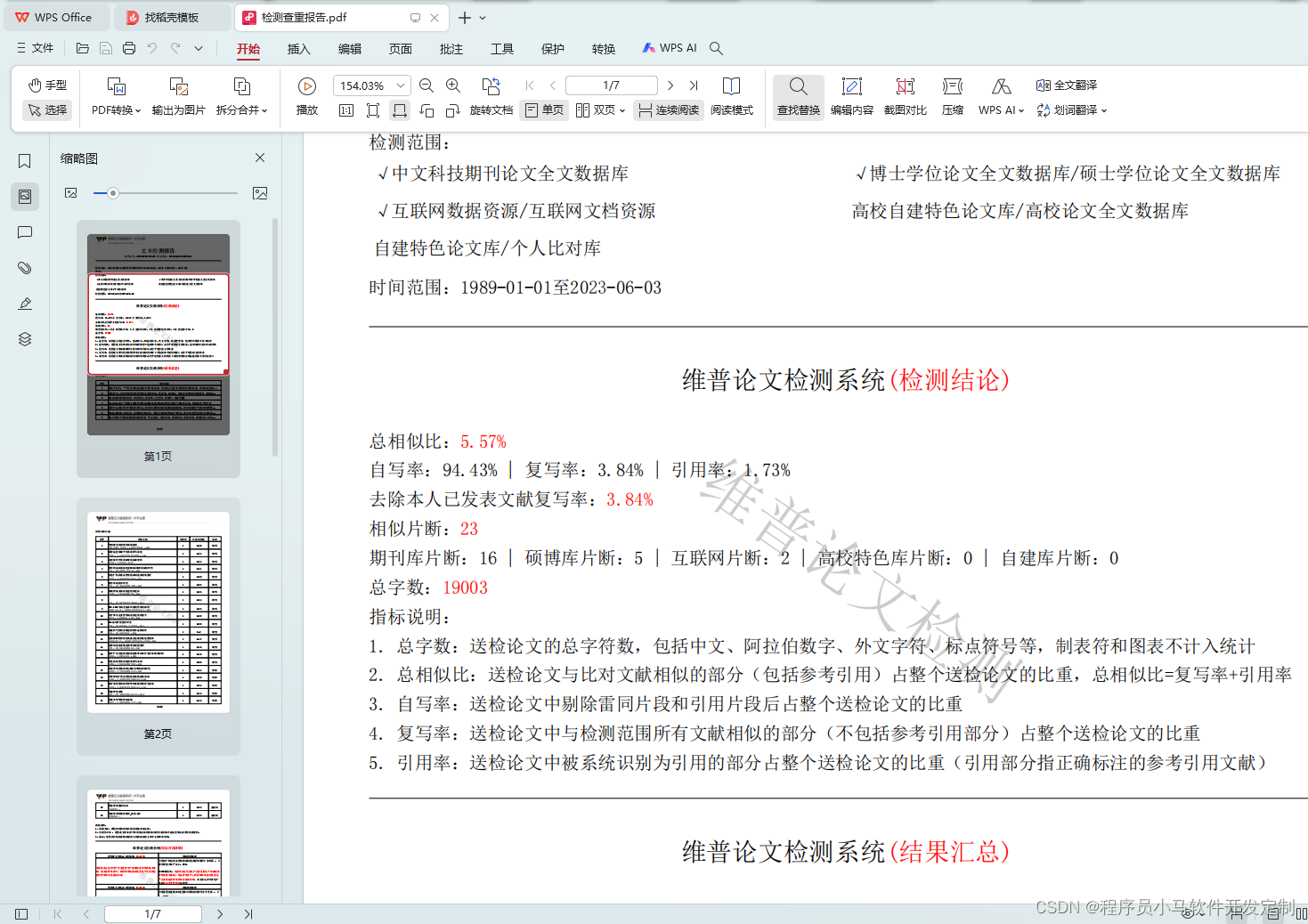Viewport: 1308px width, 924px height.
Task: Toggle Single Page (单页) view
Action: click(544, 110)
